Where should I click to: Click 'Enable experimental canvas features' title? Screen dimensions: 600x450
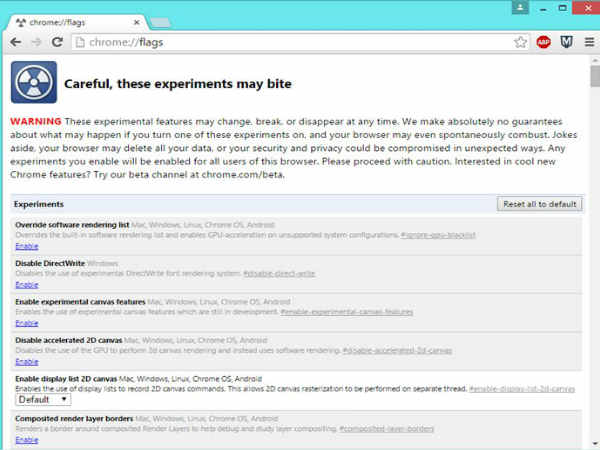[80, 302]
